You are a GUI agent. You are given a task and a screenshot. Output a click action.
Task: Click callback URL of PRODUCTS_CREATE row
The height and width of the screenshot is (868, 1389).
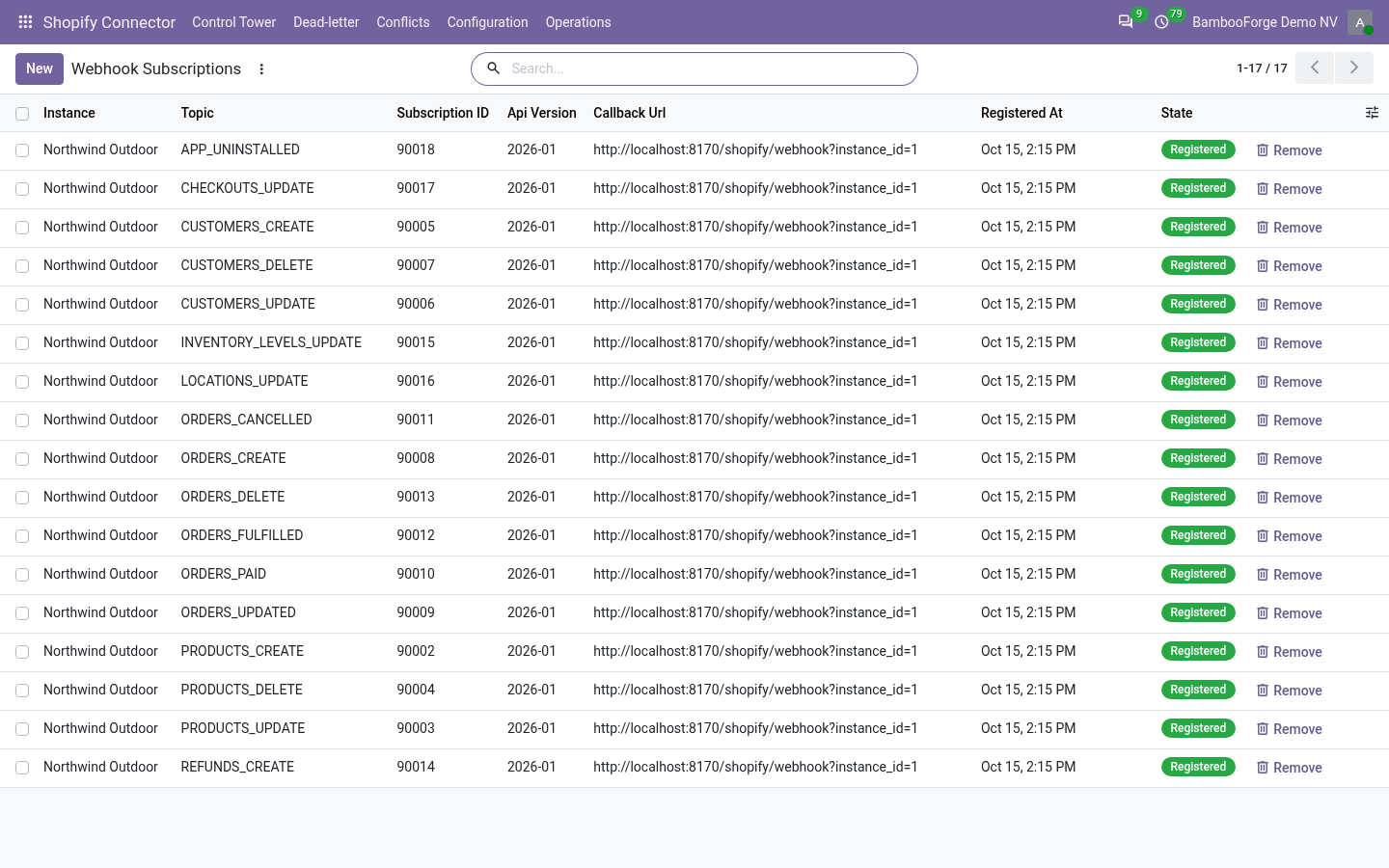755,651
